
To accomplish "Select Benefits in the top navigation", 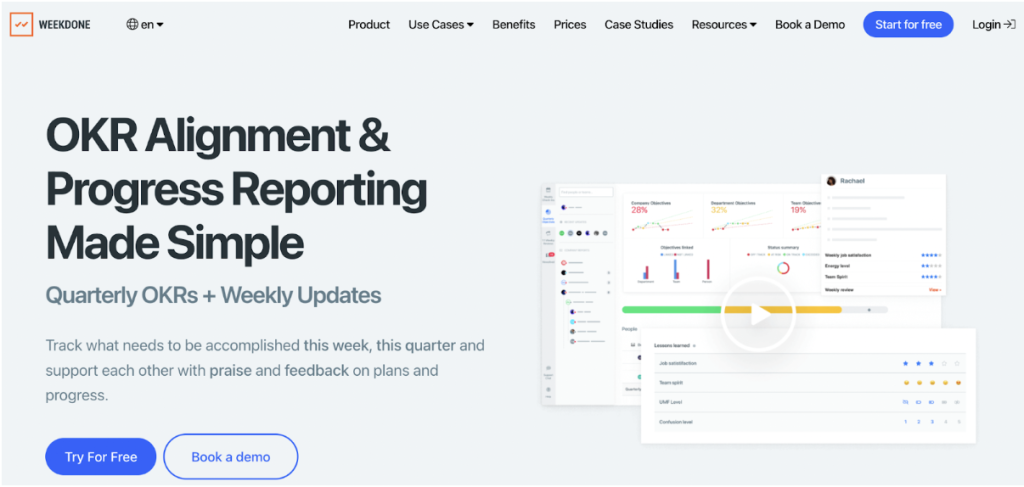I will click(513, 24).
